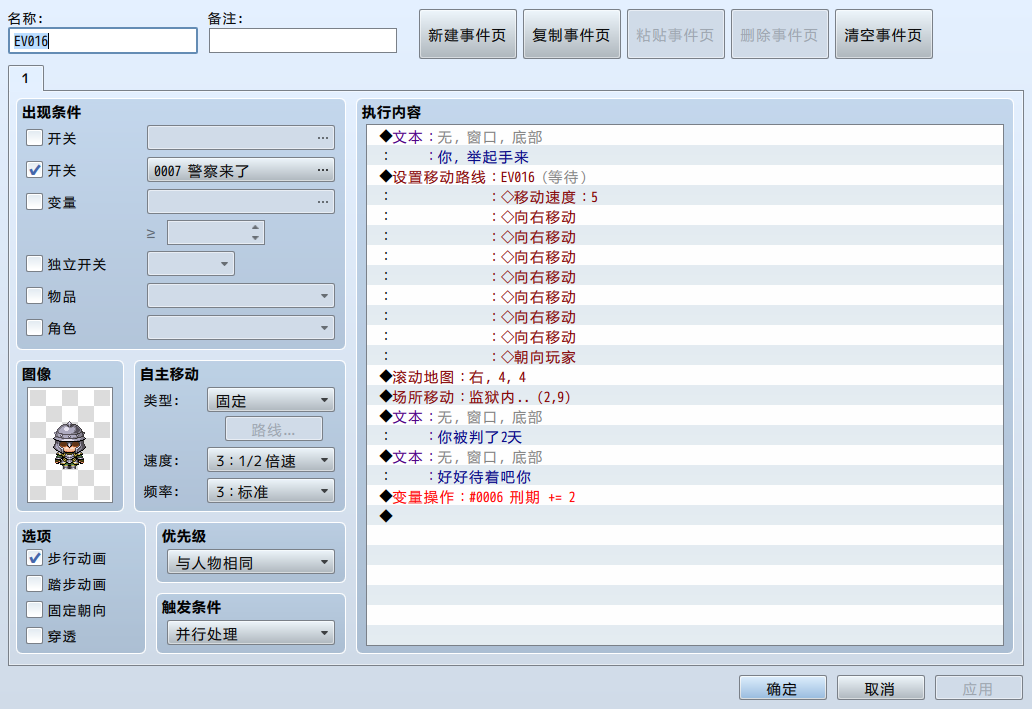The width and height of the screenshot is (1032, 709).
Task: Open the 独立开关 dropdown
Action: [191, 264]
